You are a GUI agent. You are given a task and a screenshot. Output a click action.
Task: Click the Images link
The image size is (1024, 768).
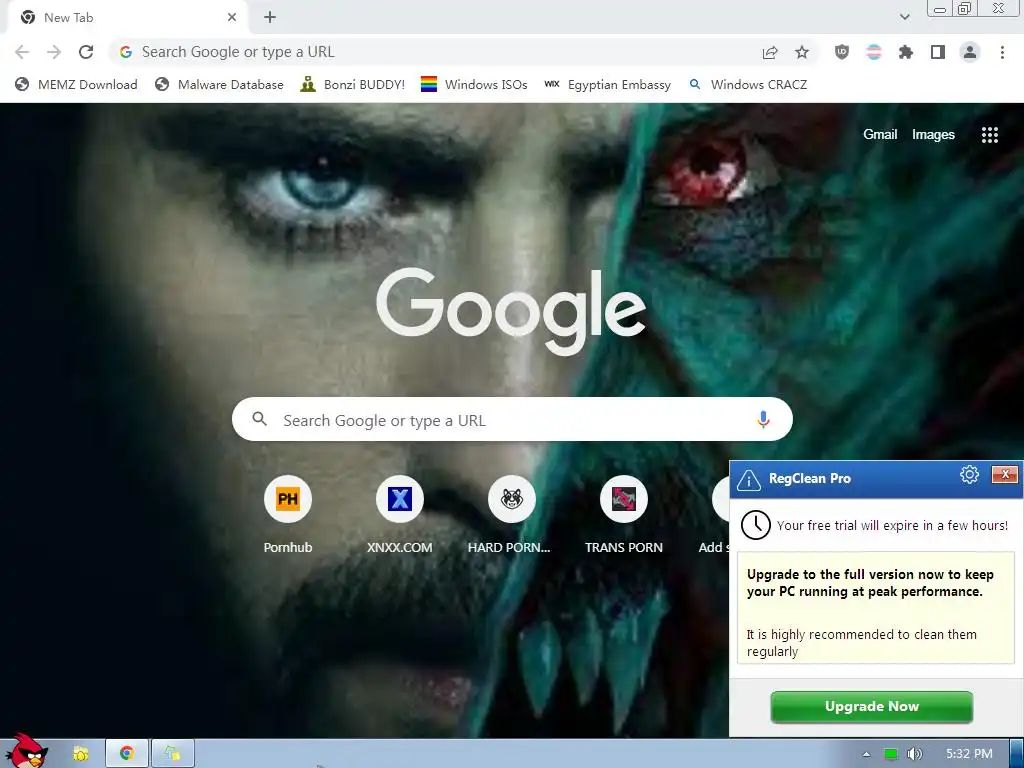pyautogui.click(x=933, y=135)
